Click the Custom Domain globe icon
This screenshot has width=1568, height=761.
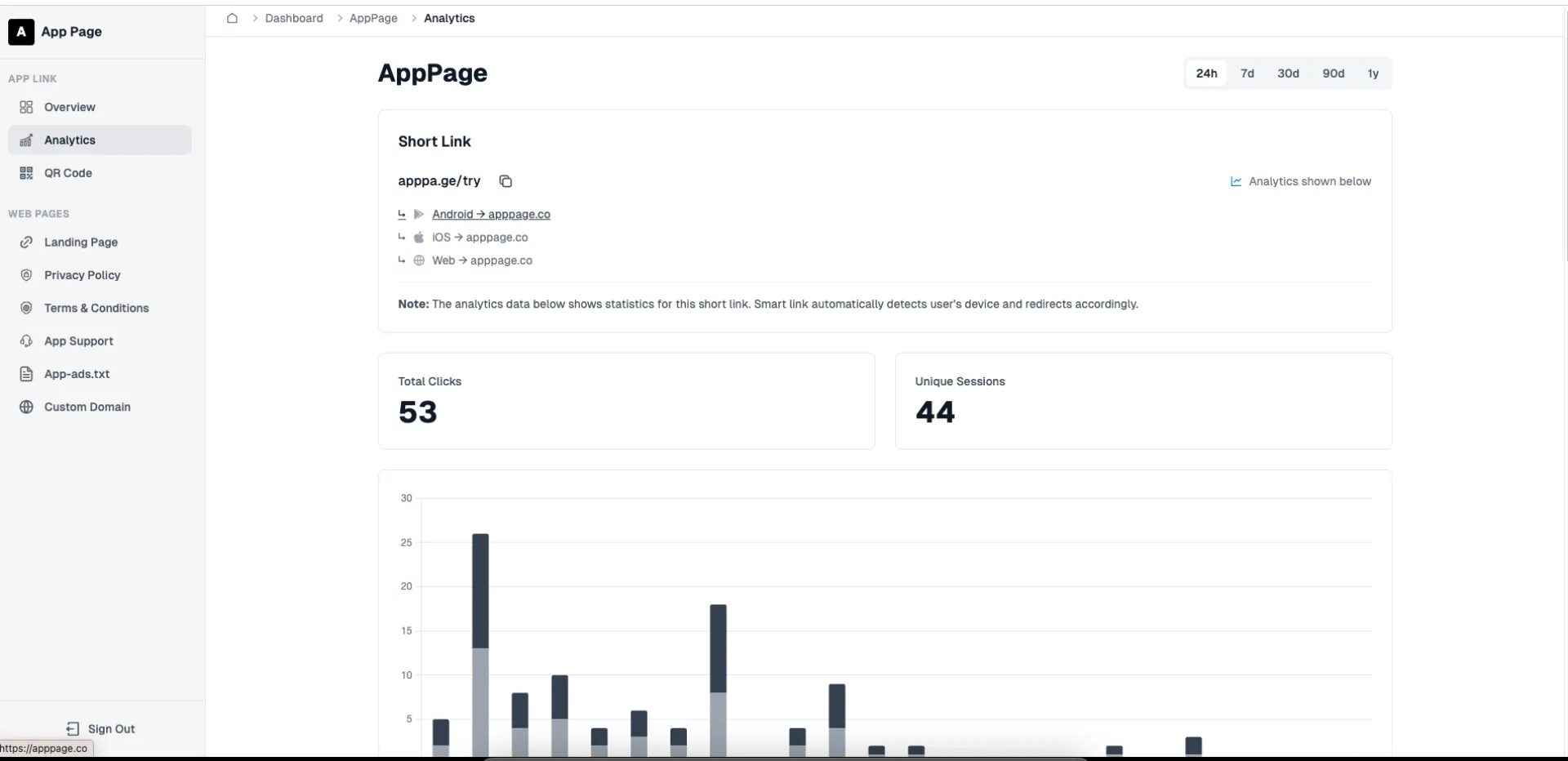pyautogui.click(x=26, y=407)
